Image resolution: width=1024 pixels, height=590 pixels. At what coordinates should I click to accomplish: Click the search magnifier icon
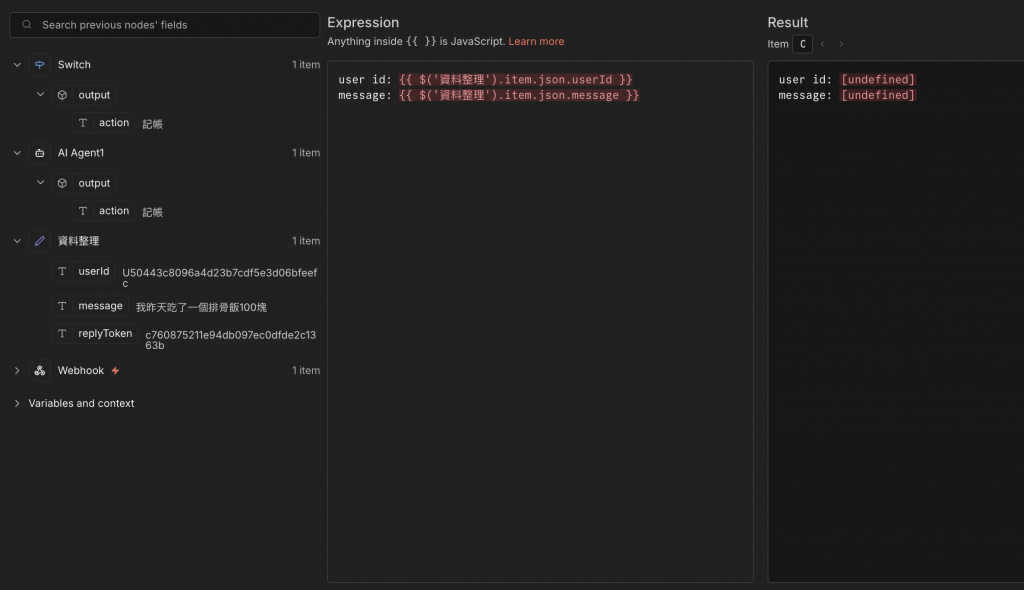27,25
